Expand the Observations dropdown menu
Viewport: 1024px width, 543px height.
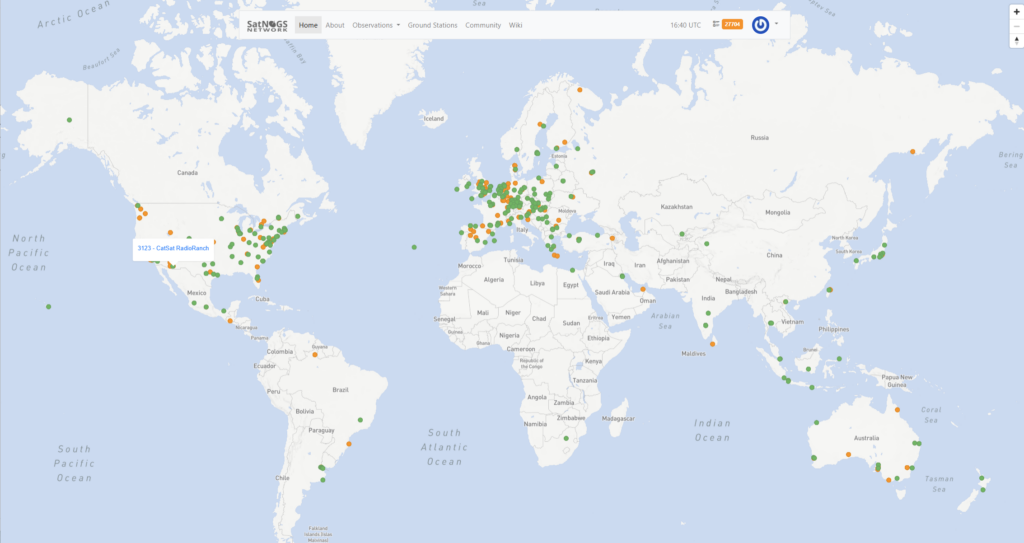pos(376,25)
